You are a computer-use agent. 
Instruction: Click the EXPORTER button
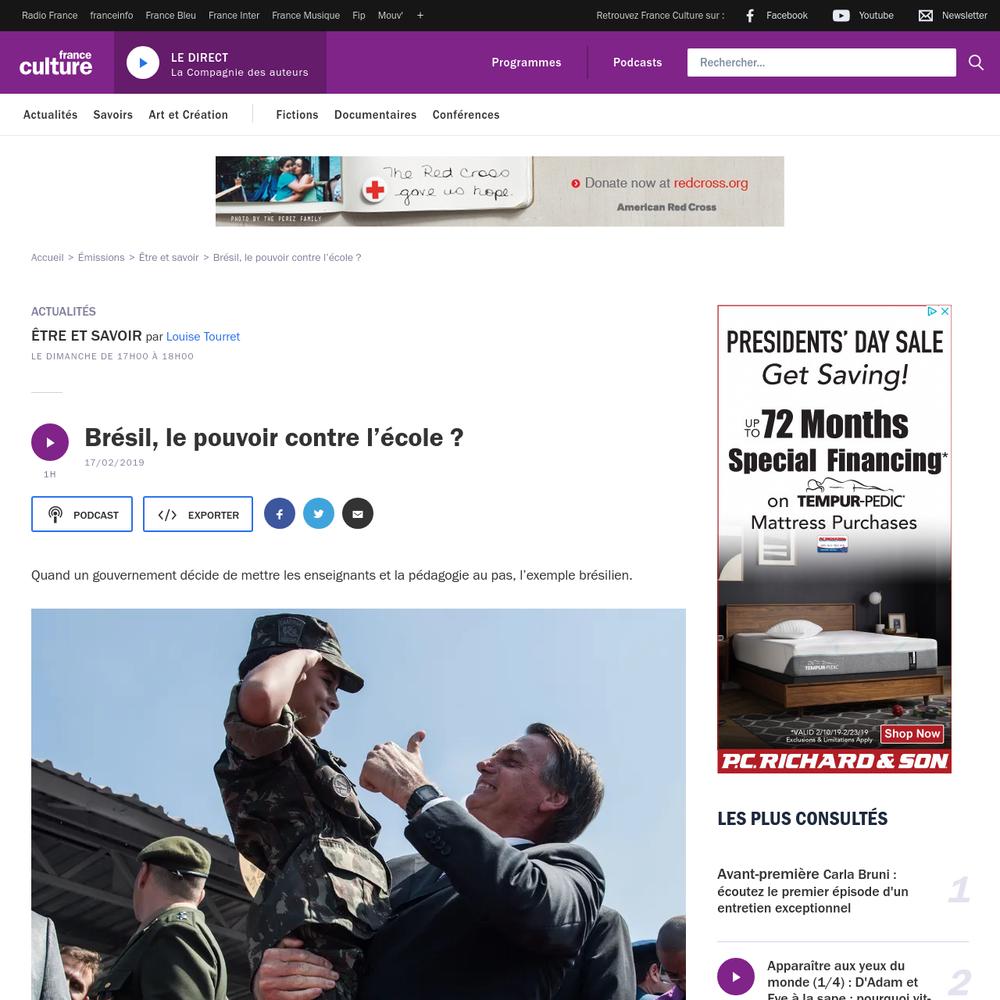198,514
